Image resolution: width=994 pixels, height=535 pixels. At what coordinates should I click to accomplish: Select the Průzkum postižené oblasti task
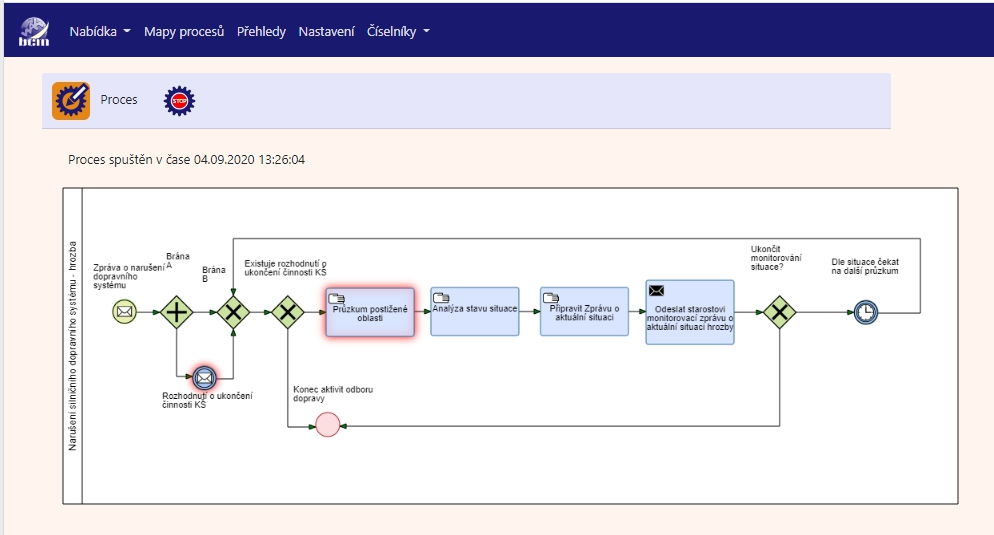[x=369, y=312]
